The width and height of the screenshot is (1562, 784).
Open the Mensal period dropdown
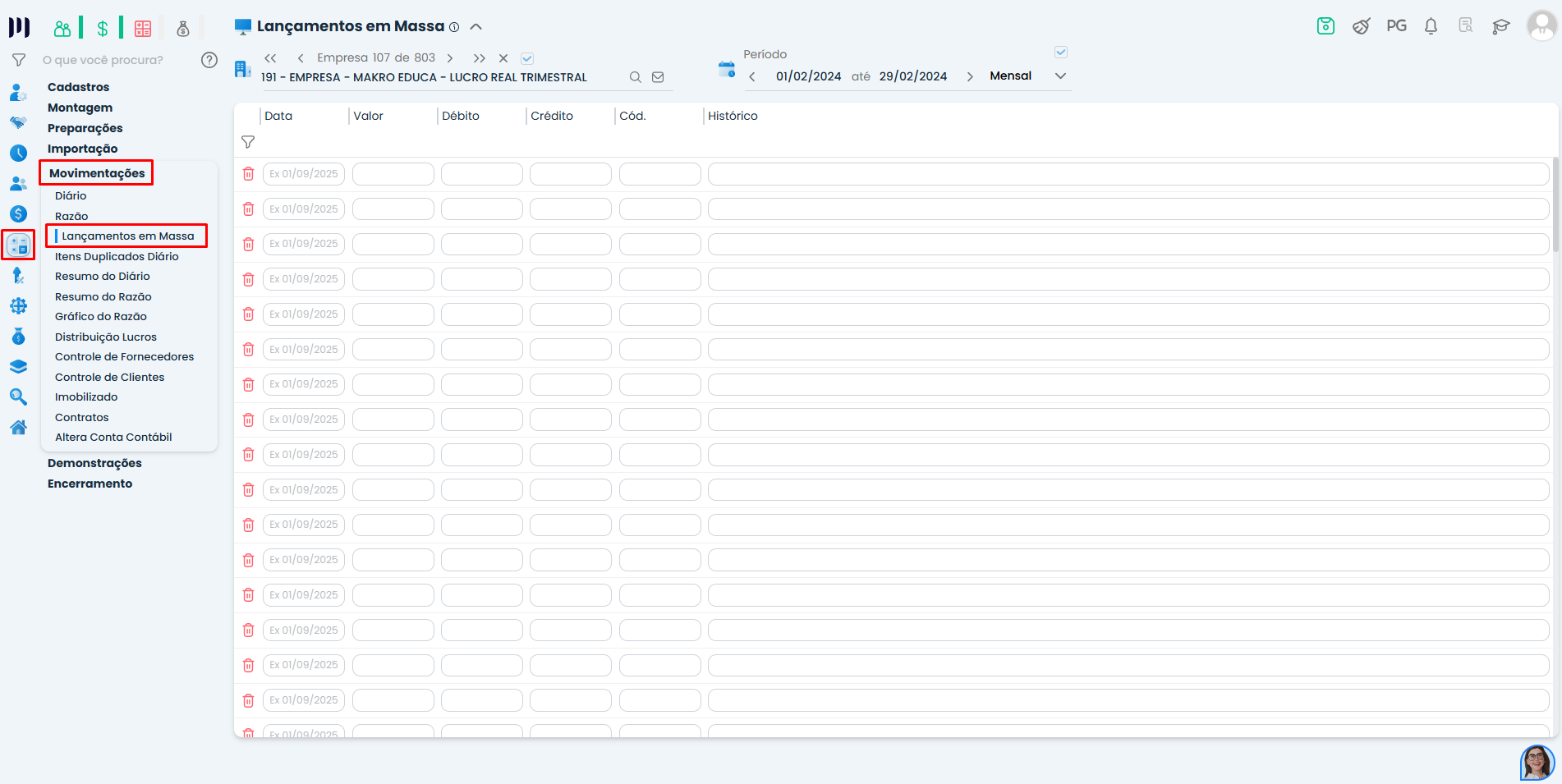click(x=1028, y=76)
